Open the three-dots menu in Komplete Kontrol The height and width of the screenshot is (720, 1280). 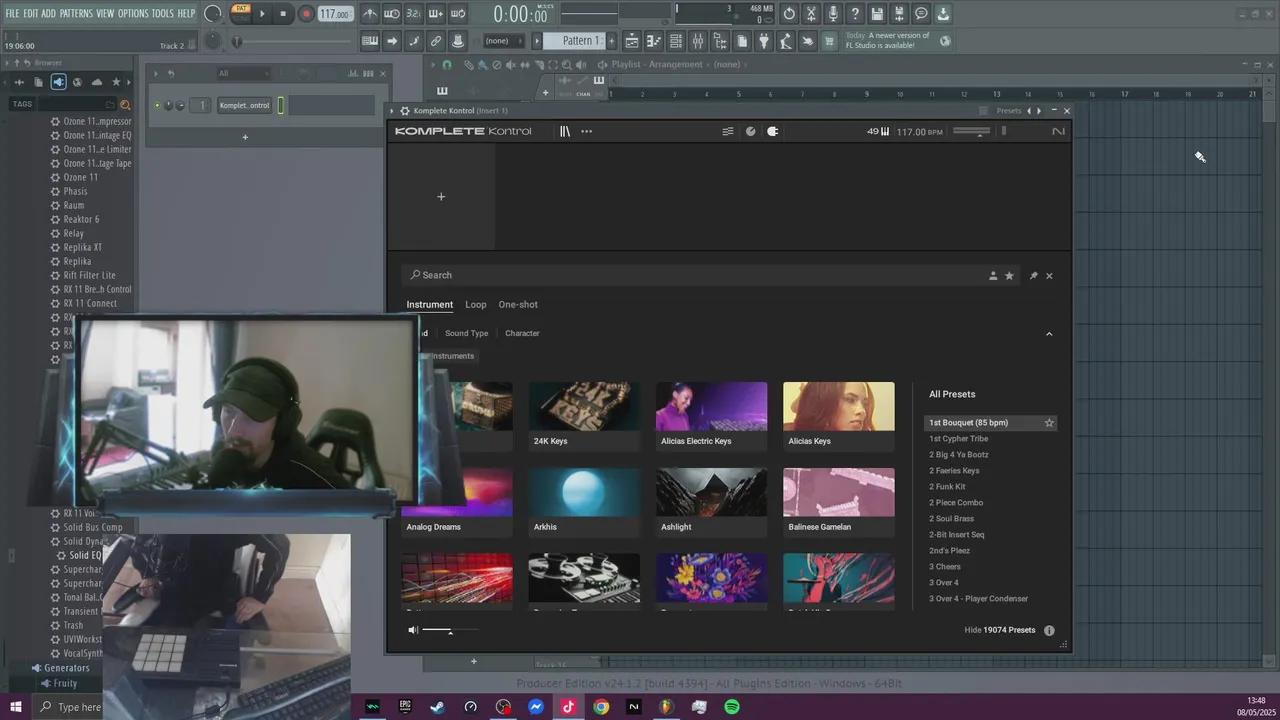(586, 131)
